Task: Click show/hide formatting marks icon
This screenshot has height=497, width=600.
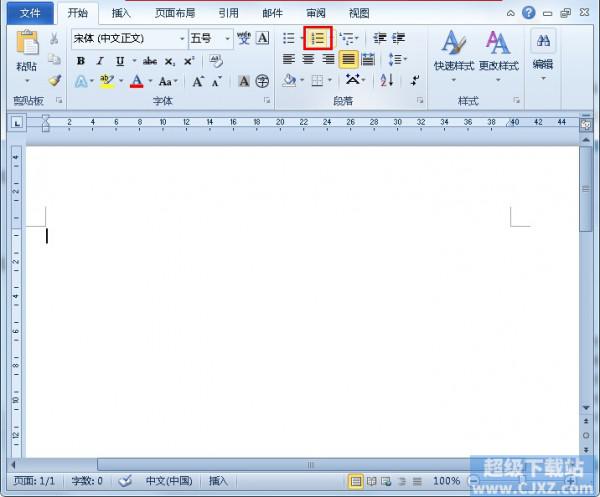Action: click(415, 80)
